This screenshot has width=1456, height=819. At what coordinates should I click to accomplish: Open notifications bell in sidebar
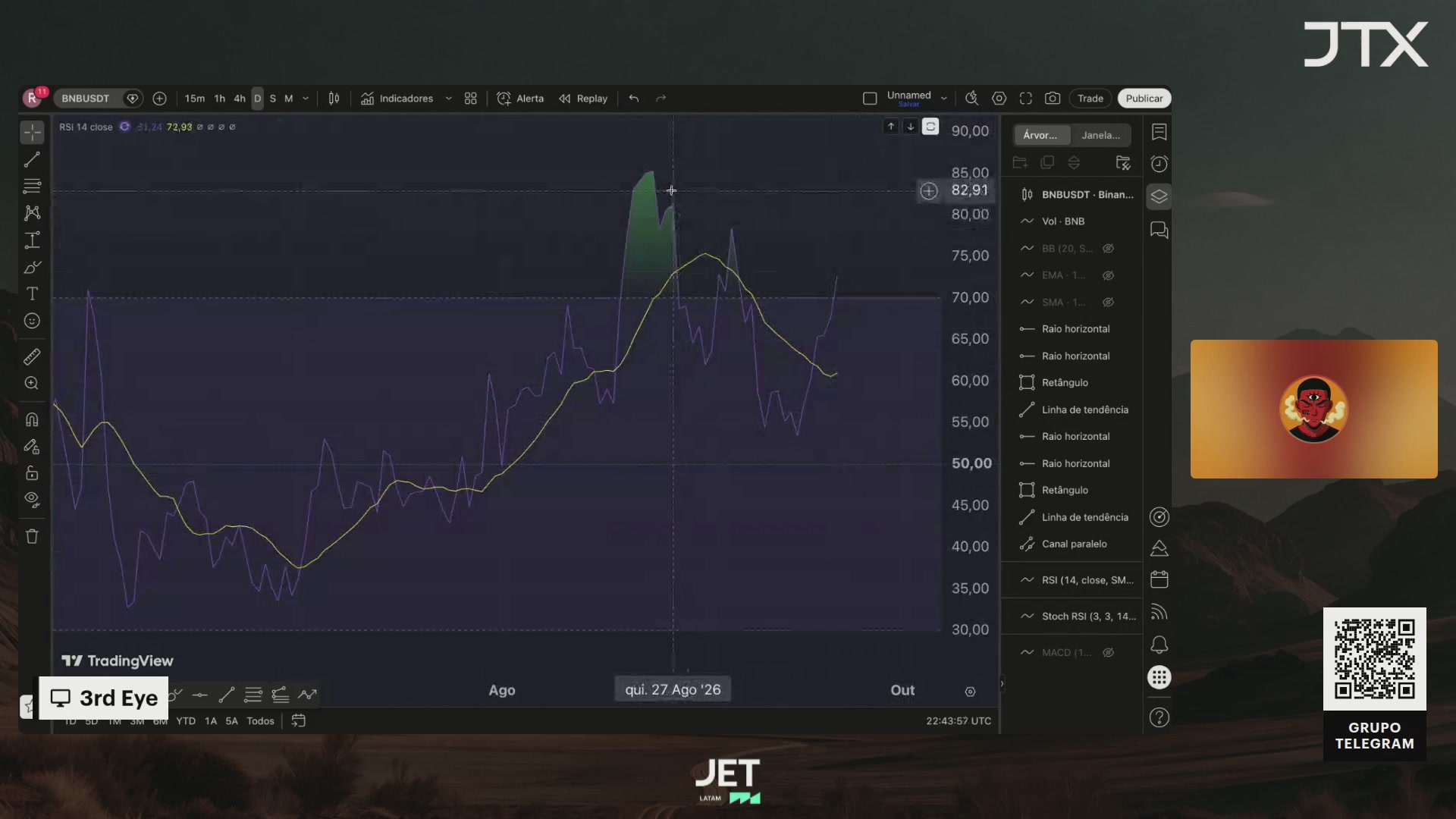click(1159, 645)
